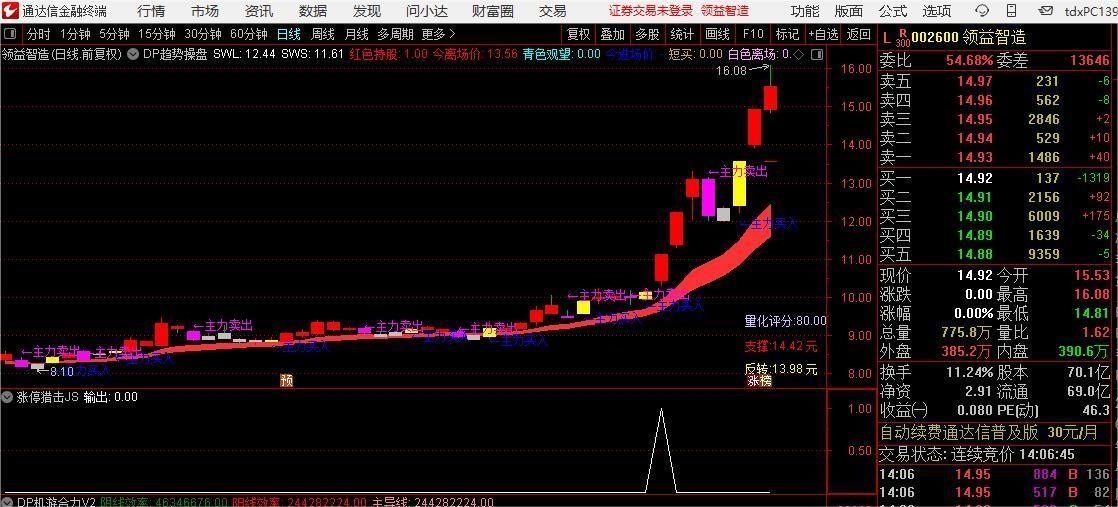Click 量化评分:80.00 text on chart
This screenshot has height=507, width=1118.
tap(786, 321)
